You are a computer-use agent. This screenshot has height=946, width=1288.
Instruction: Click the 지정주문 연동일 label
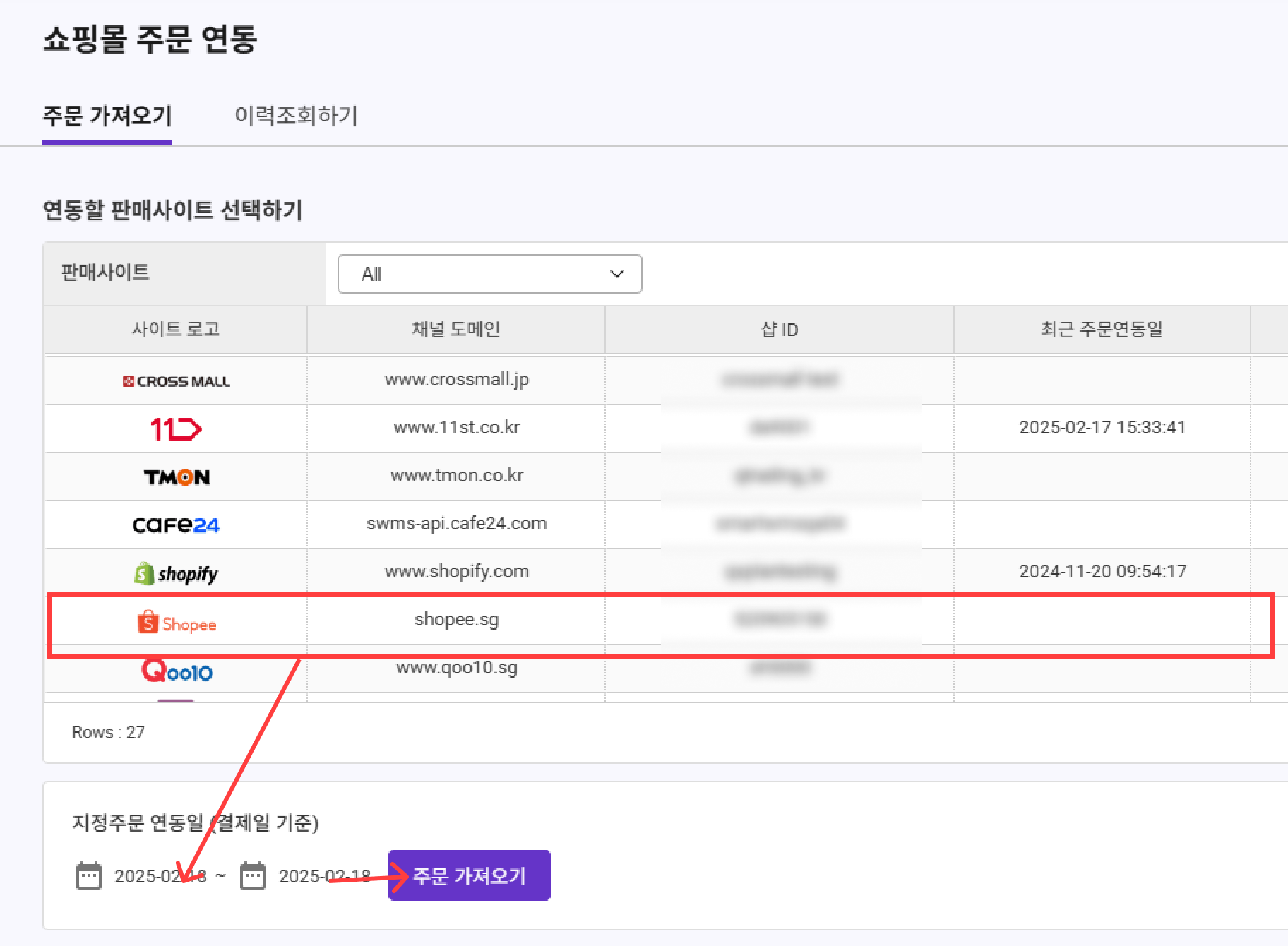pyautogui.click(x=196, y=823)
